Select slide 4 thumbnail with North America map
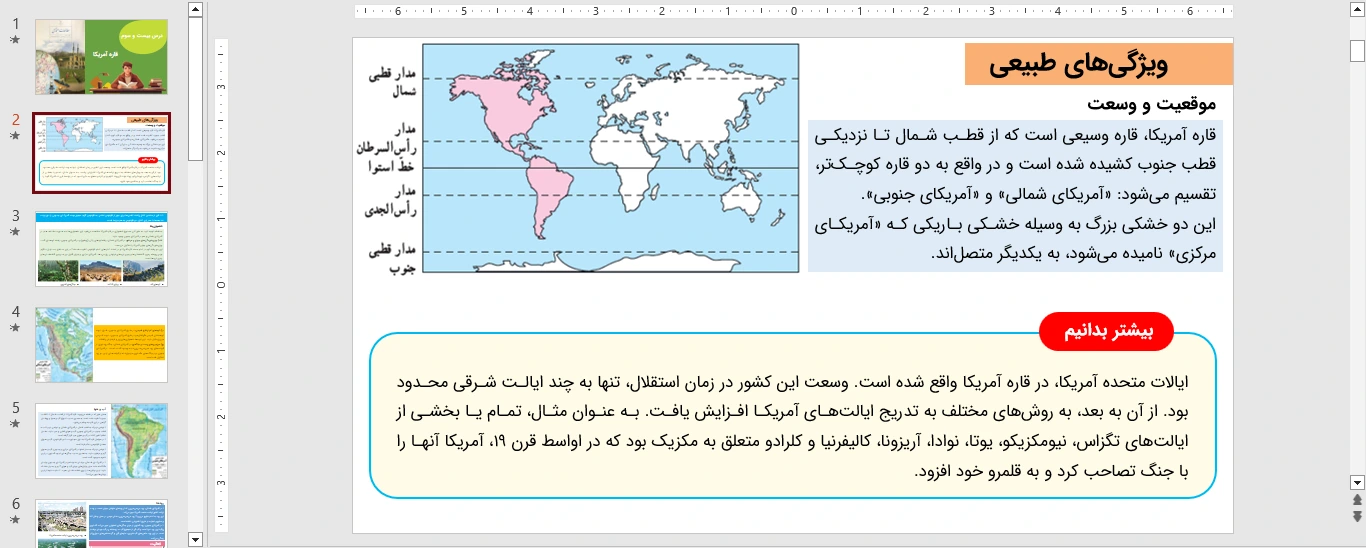Image resolution: width=1366 pixels, height=548 pixels. (101, 344)
